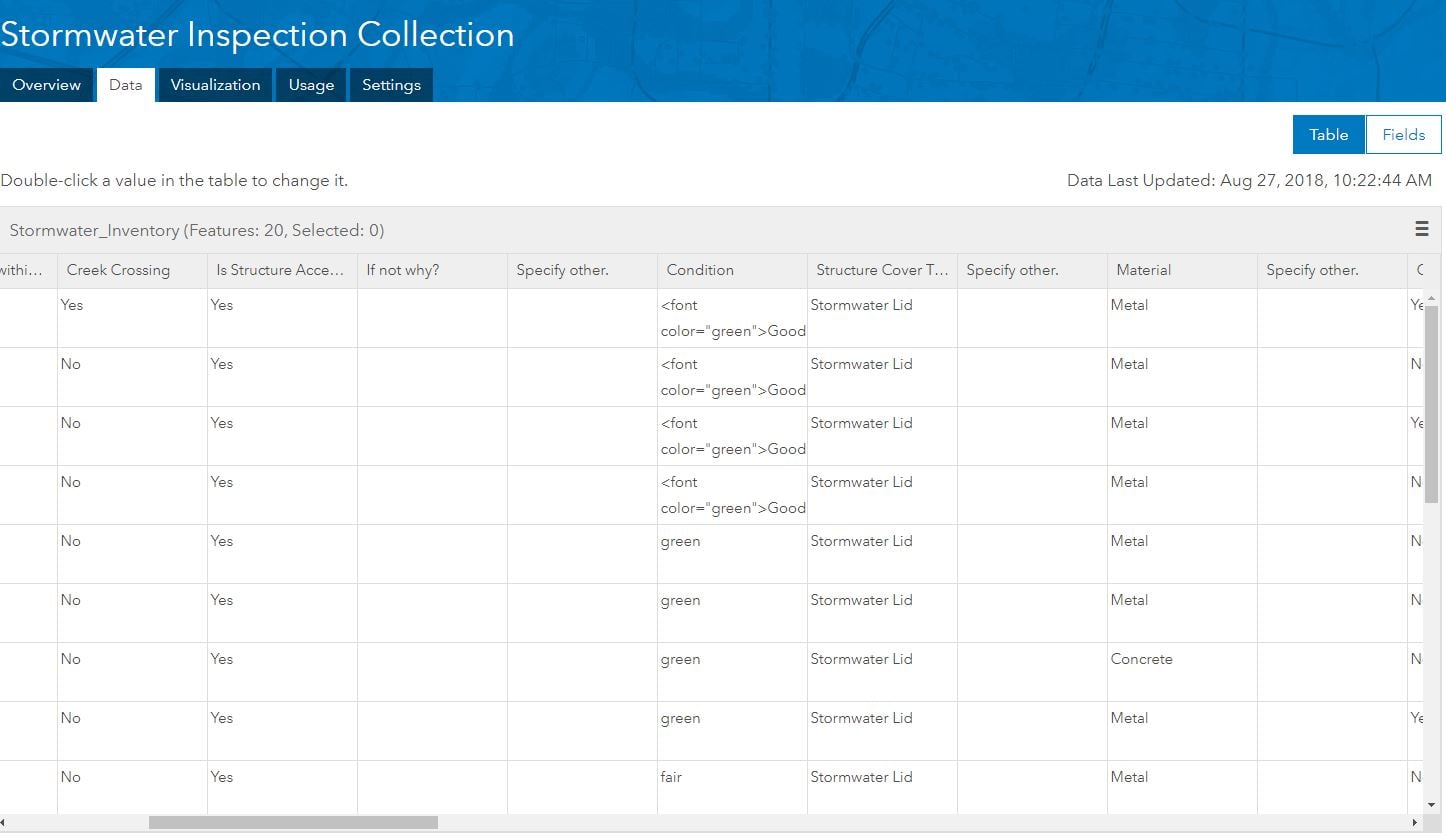Screen dimensions: 1446x838
Task: Click the Double-click a value hint text
Action: 174,181
